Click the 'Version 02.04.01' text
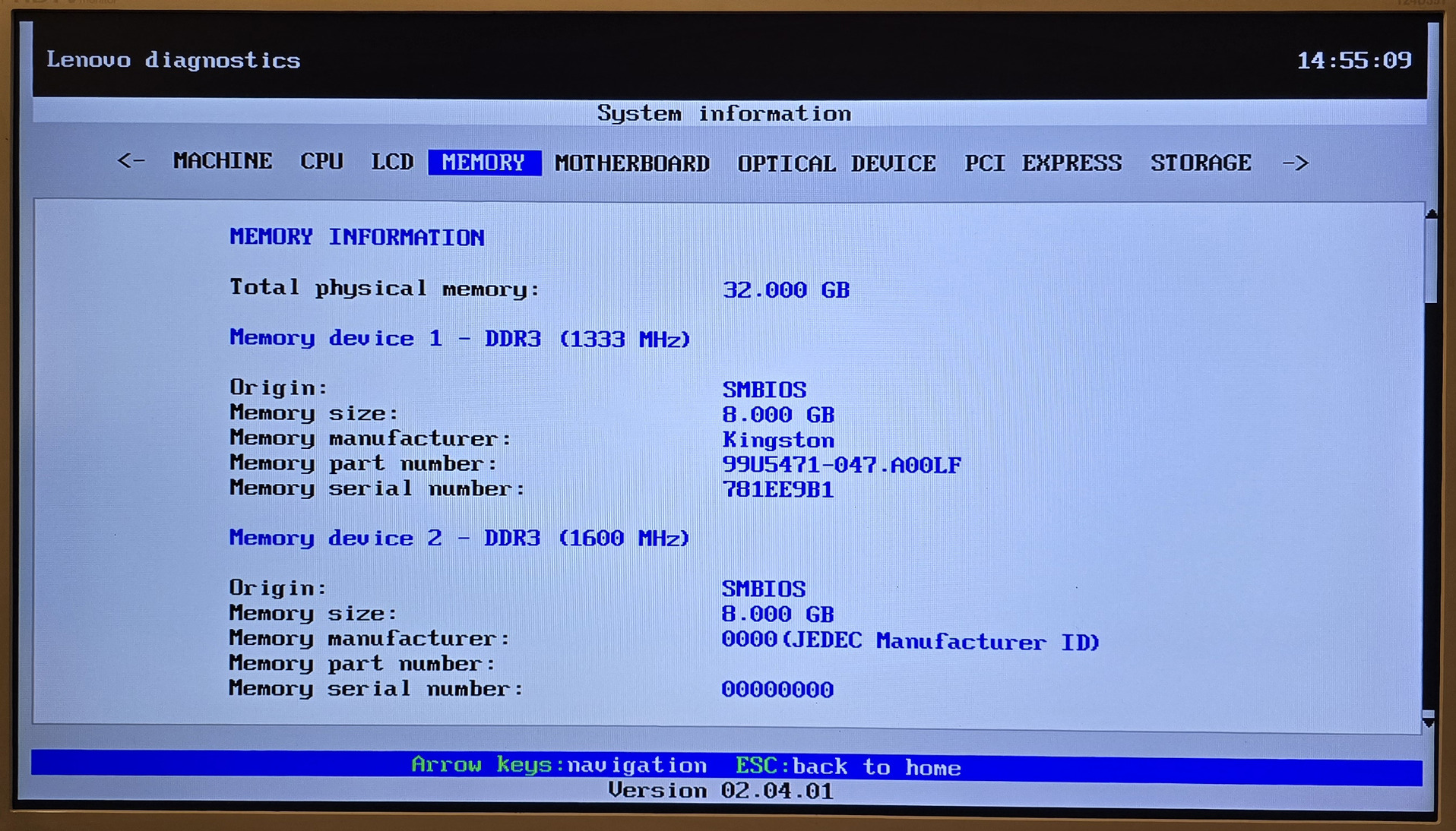 [x=720, y=791]
